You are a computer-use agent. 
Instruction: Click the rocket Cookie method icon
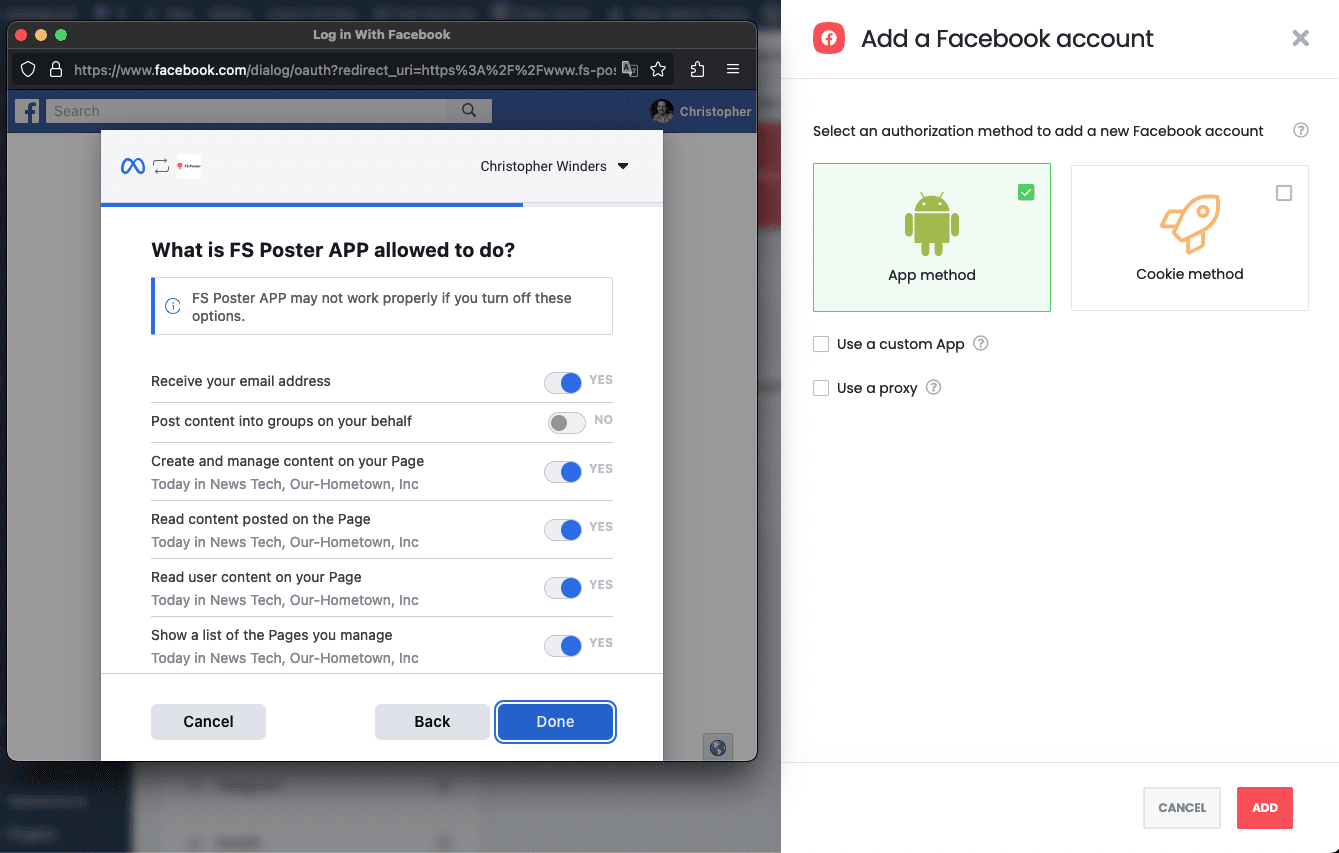click(x=1189, y=224)
